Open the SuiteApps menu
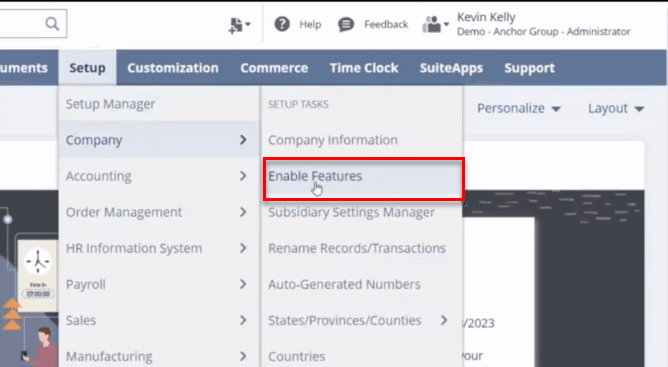The height and width of the screenshot is (367, 668). (x=451, y=68)
